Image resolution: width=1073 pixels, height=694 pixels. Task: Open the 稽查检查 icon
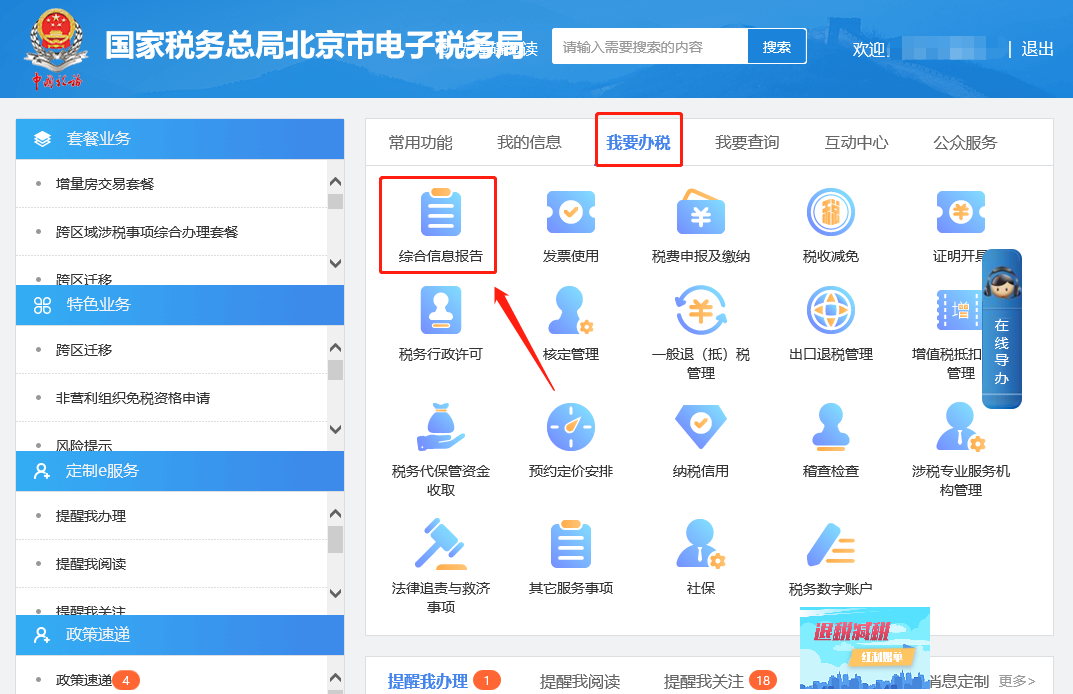831,427
